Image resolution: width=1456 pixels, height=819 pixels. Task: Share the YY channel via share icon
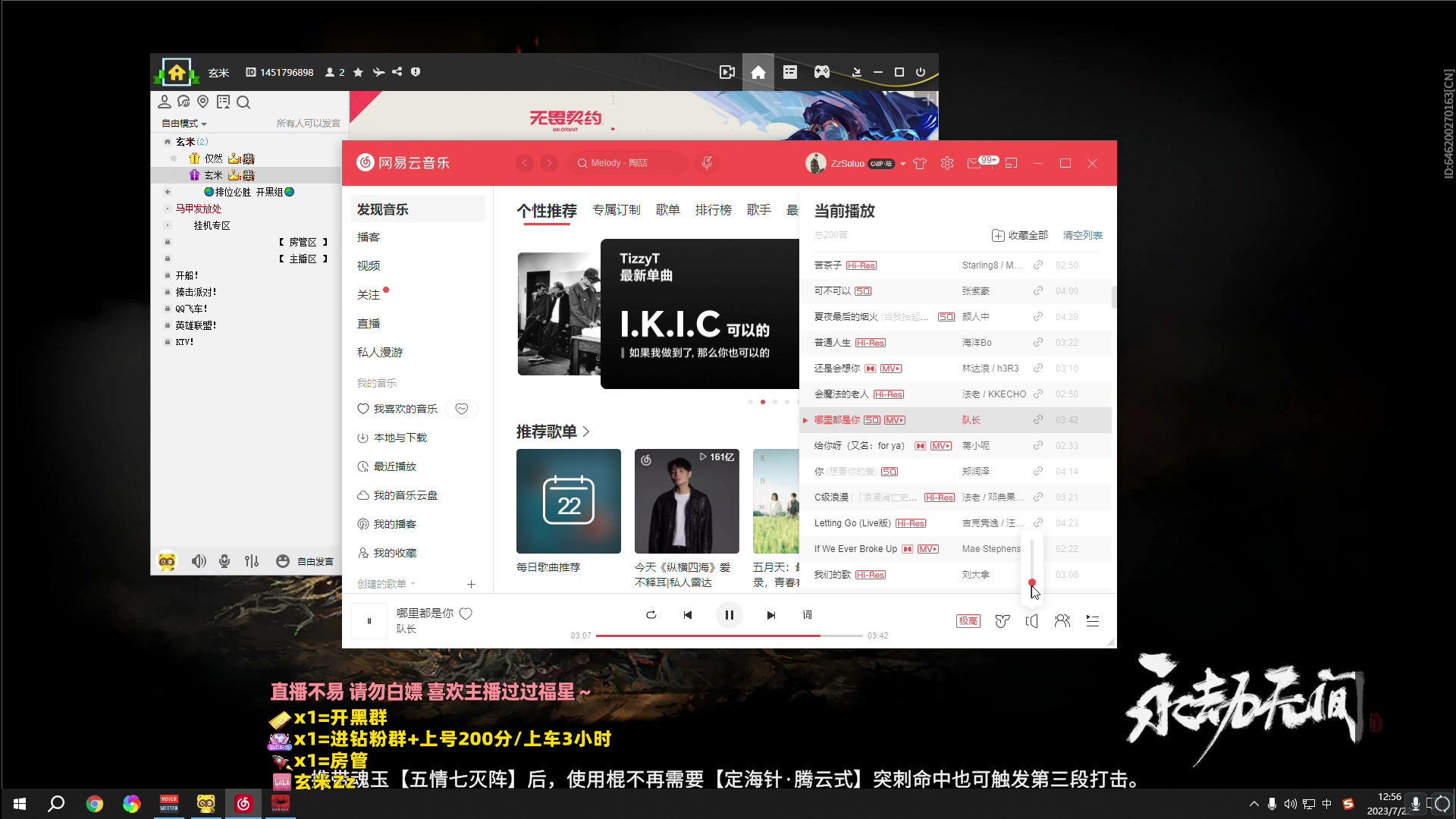pos(397,72)
